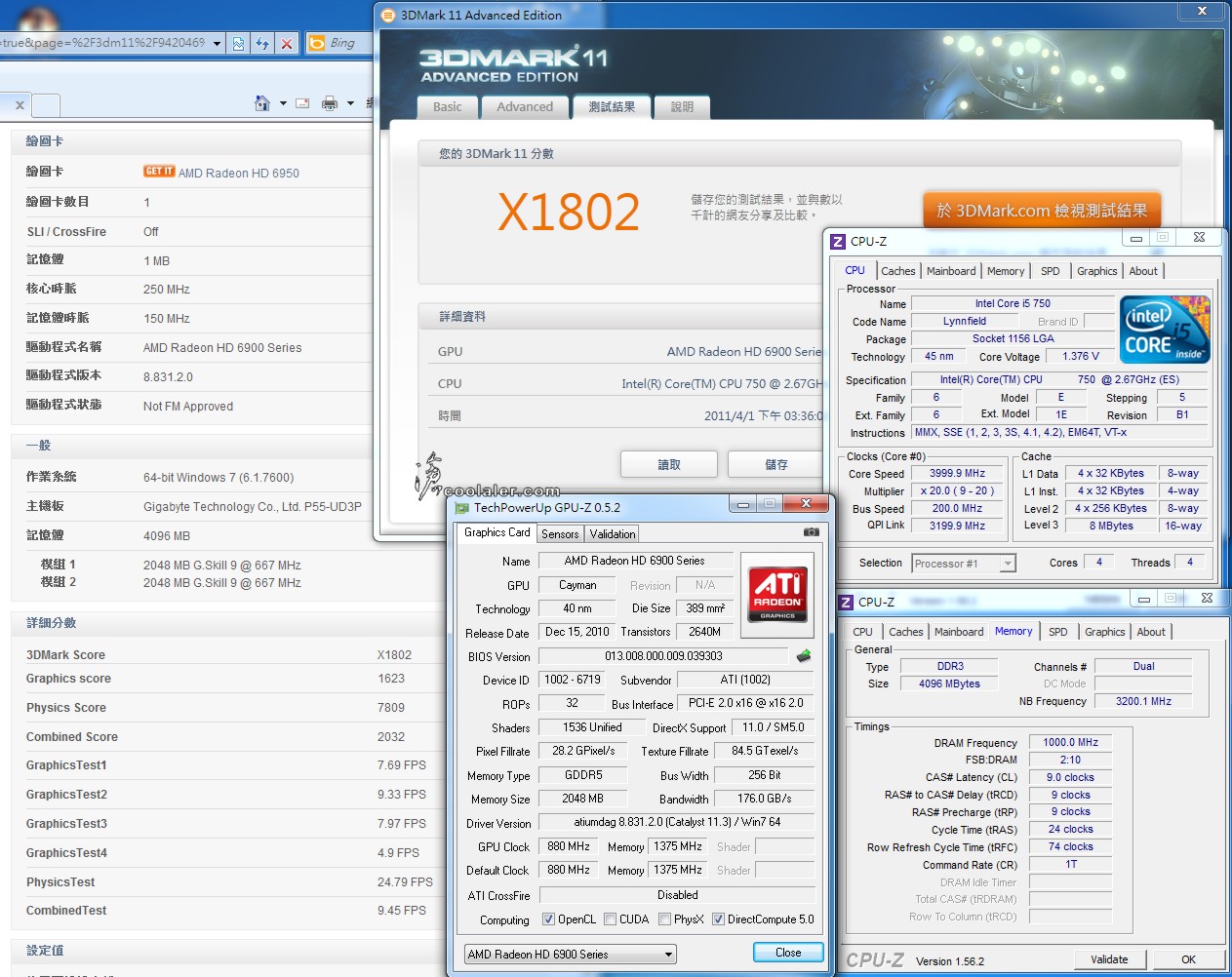Open the Mainboard tab in the CPU-Z Processor window

coord(951,271)
